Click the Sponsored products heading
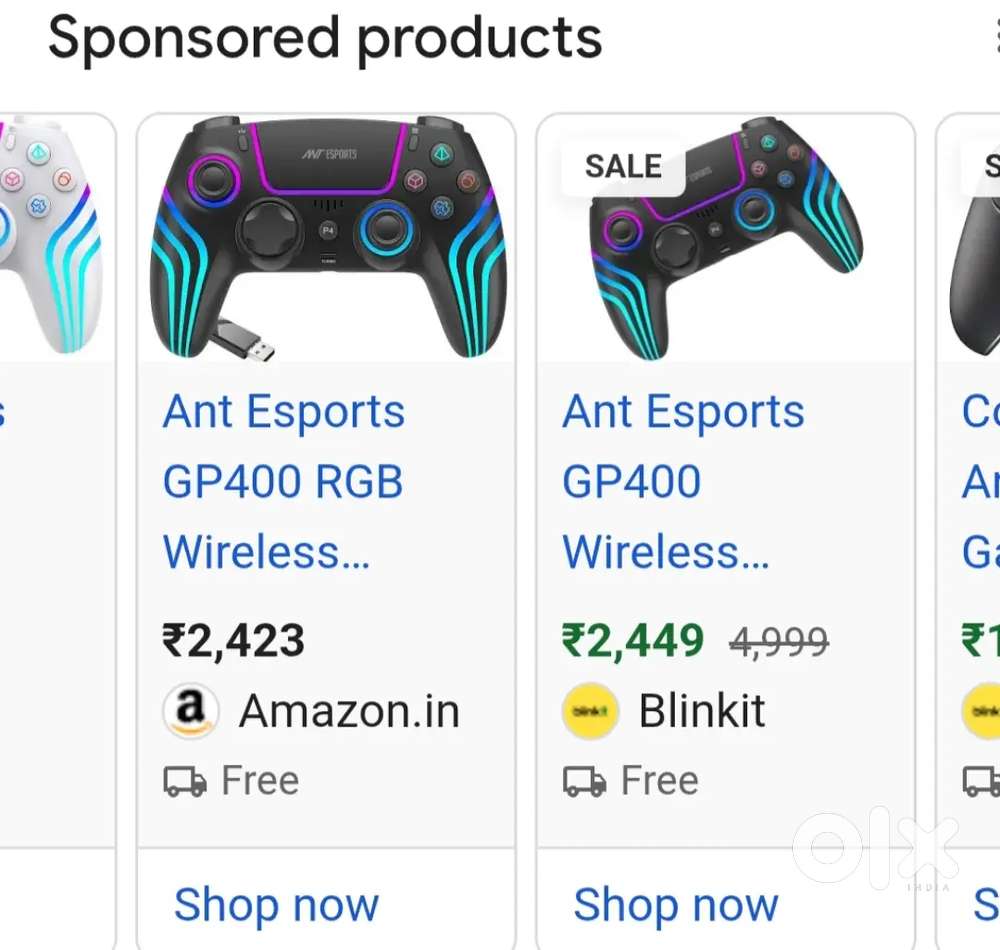Viewport: 1000px width, 950px height. pos(327,38)
